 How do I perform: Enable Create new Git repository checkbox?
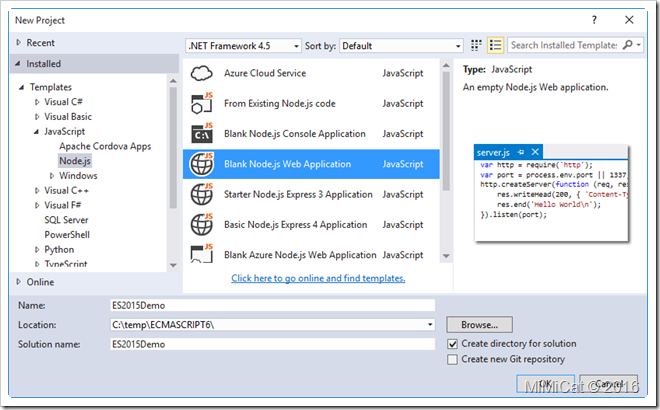452,359
